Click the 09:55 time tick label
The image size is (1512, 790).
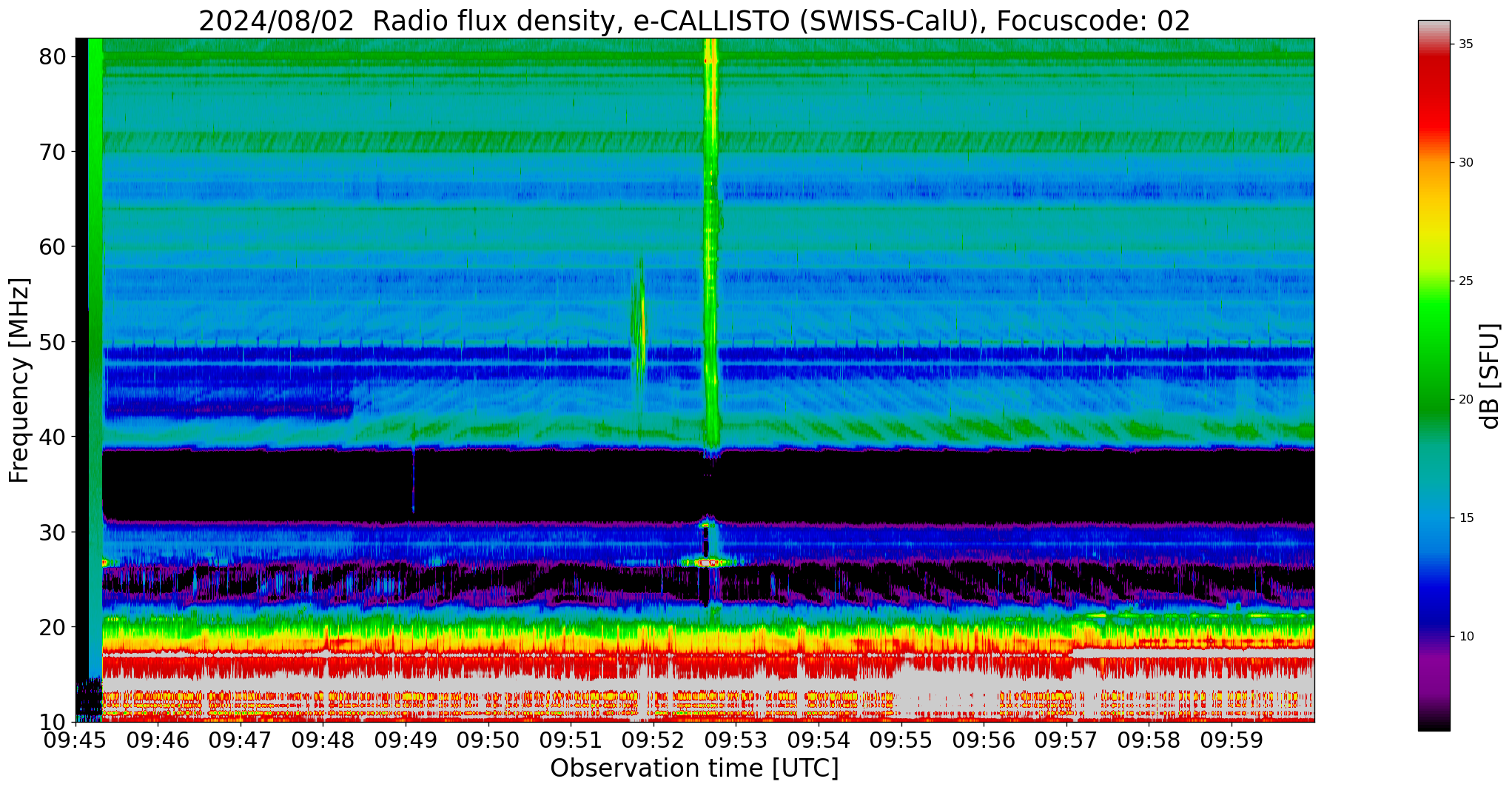[901, 740]
